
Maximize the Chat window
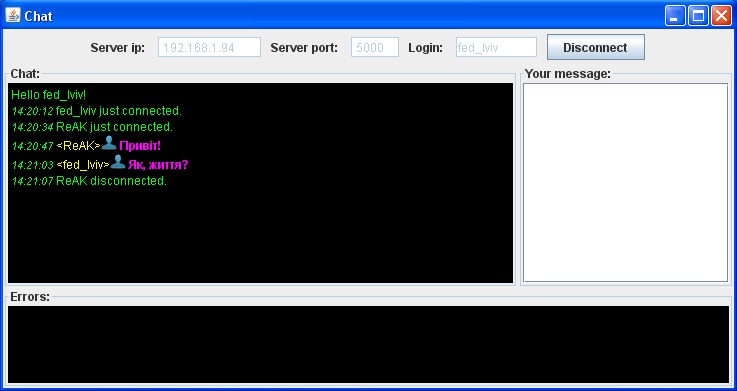tap(698, 16)
